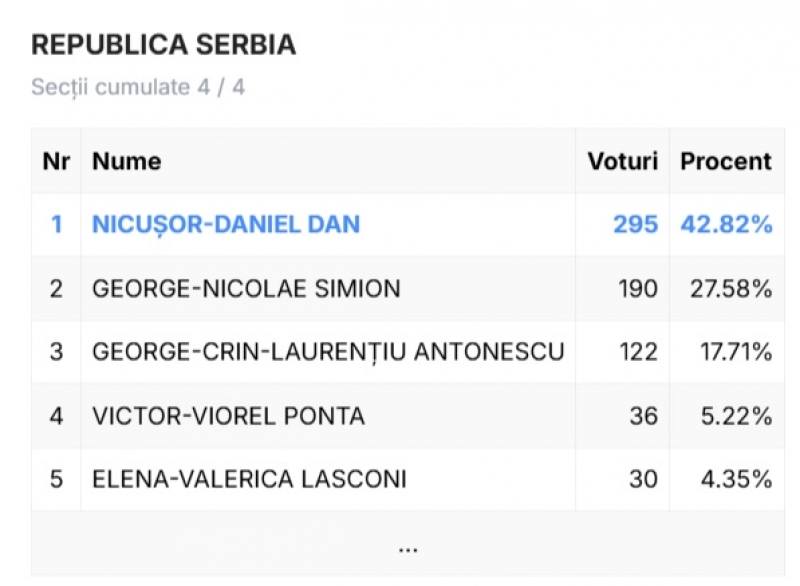
Task: Click the 295 votes value
Action: coord(635,224)
